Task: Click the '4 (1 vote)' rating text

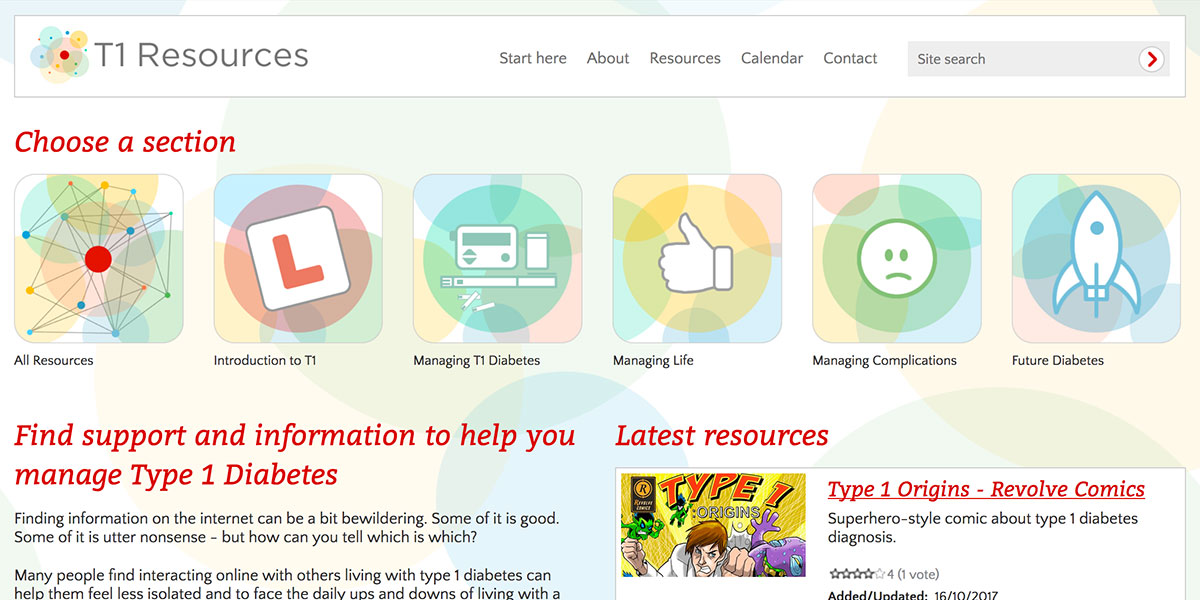Action: coord(914,574)
